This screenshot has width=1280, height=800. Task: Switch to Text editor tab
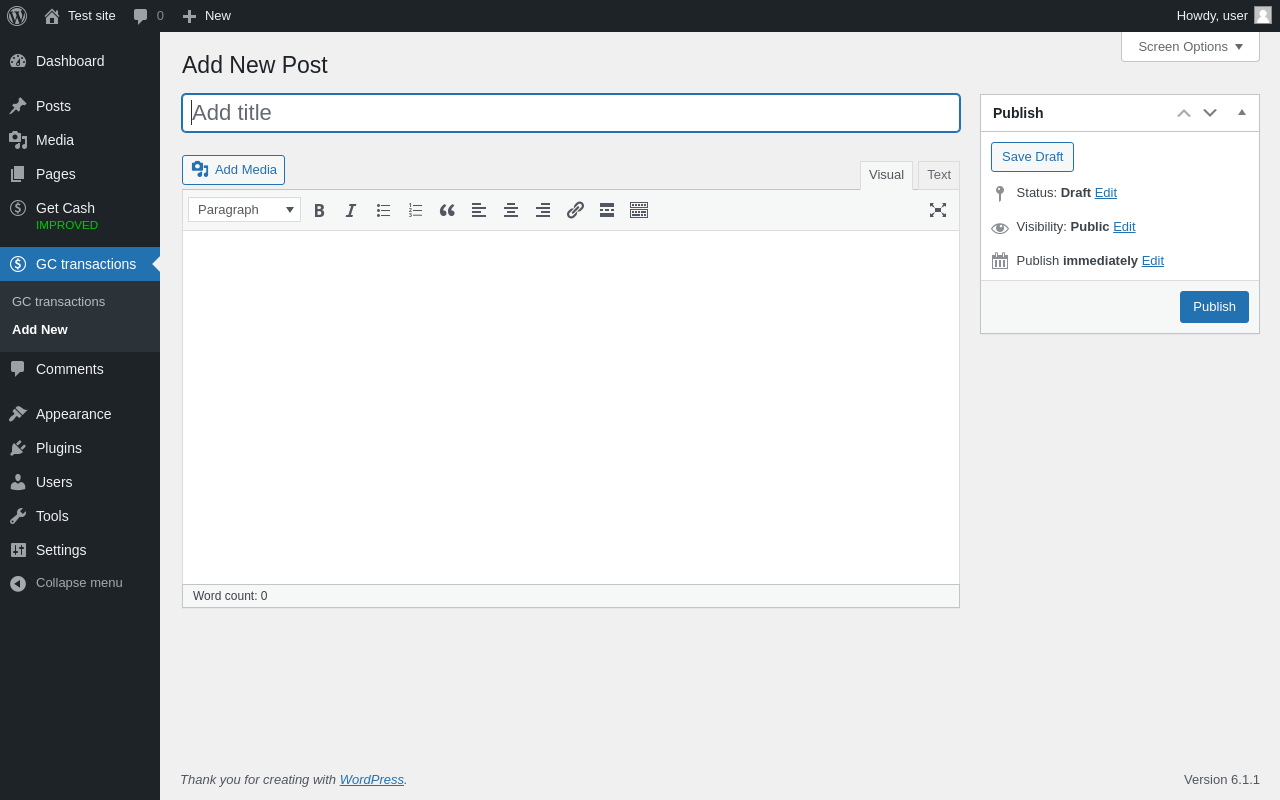point(939,175)
